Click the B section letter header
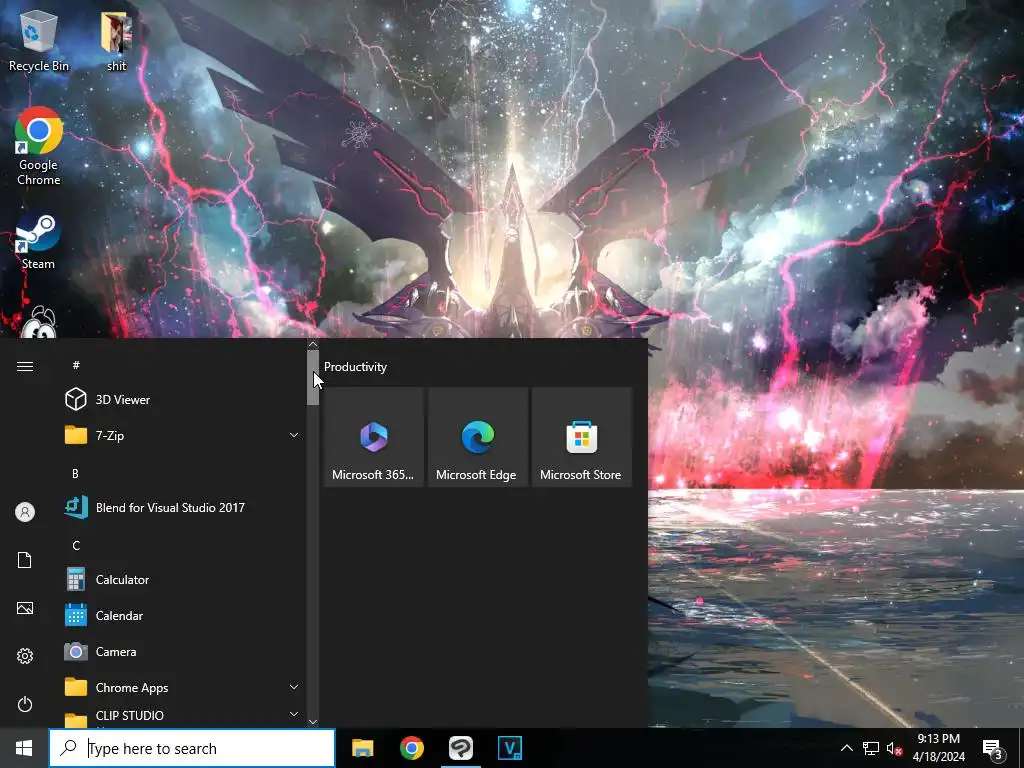Screen dimensions: 1024x768 [x=75, y=473]
